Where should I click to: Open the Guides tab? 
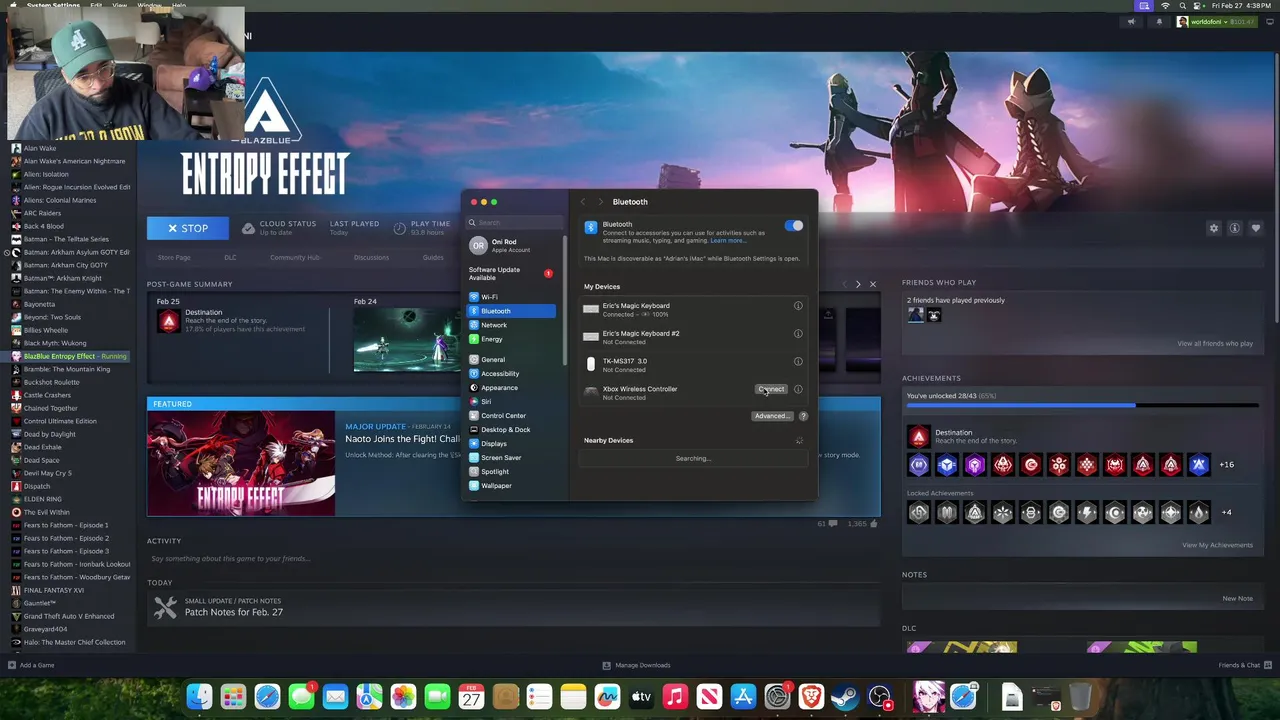point(433,257)
